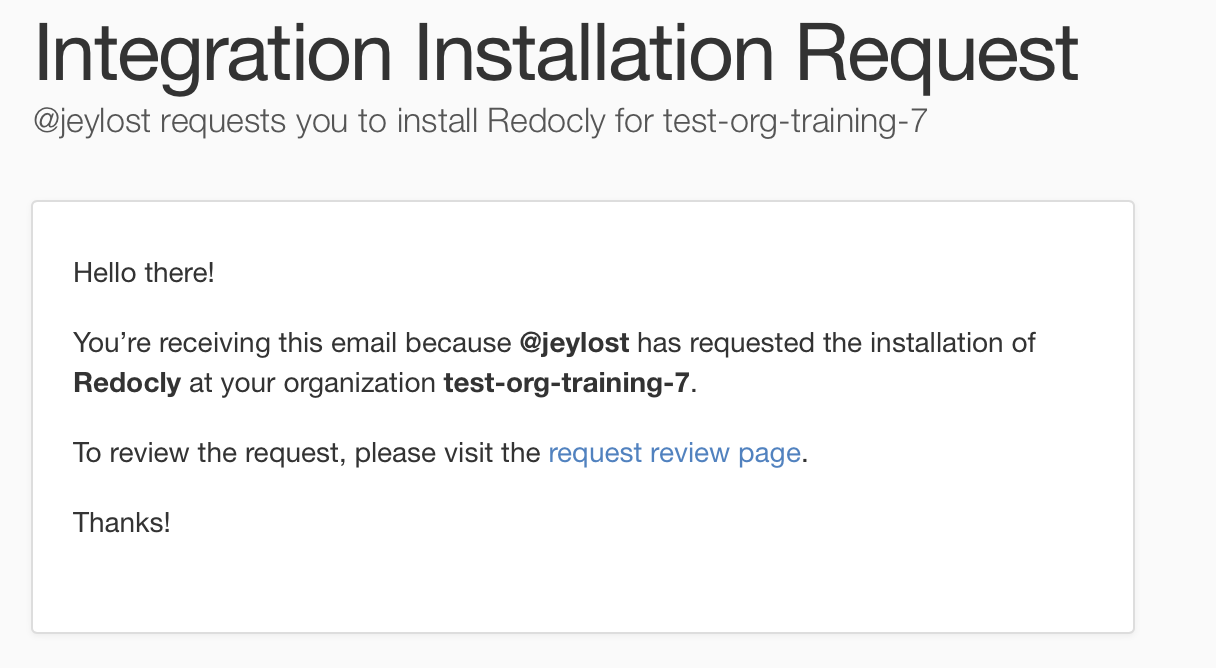Click gray background right of the email card

point(1175,416)
